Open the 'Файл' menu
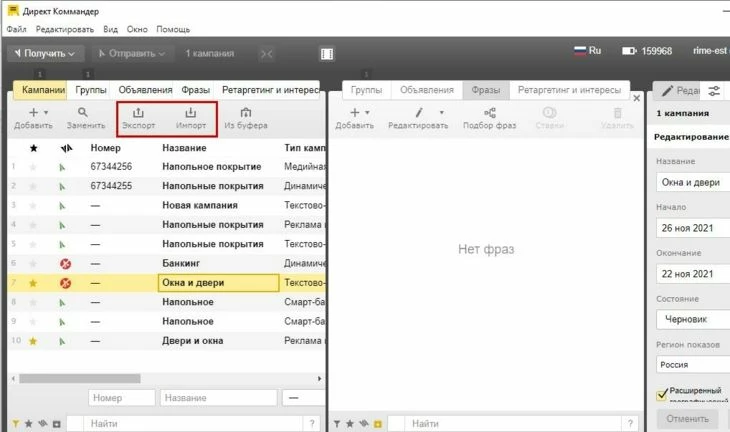 click(x=16, y=29)
